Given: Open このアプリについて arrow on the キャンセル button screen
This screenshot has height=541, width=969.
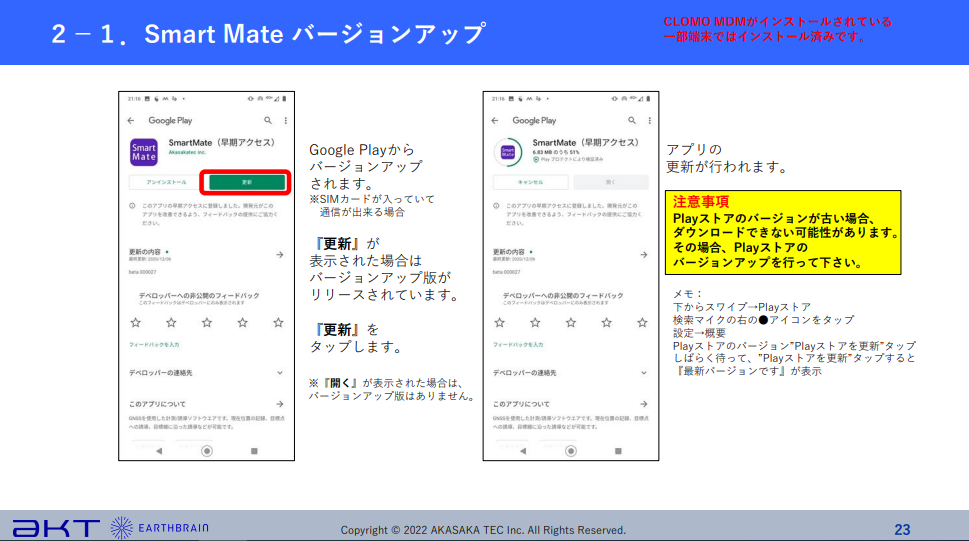Looking at the screenshot, I should click(644, 404).
